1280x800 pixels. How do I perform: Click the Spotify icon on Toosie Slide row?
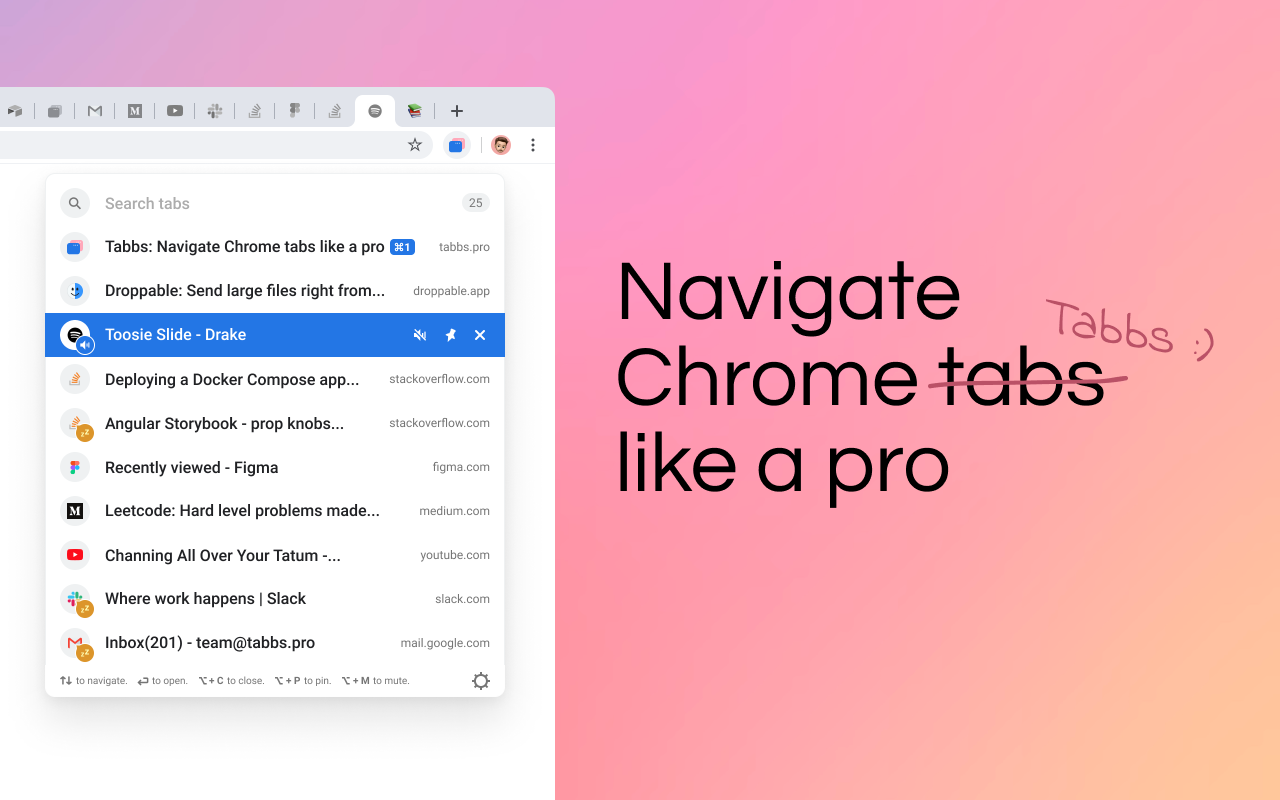tap(75, 335)
